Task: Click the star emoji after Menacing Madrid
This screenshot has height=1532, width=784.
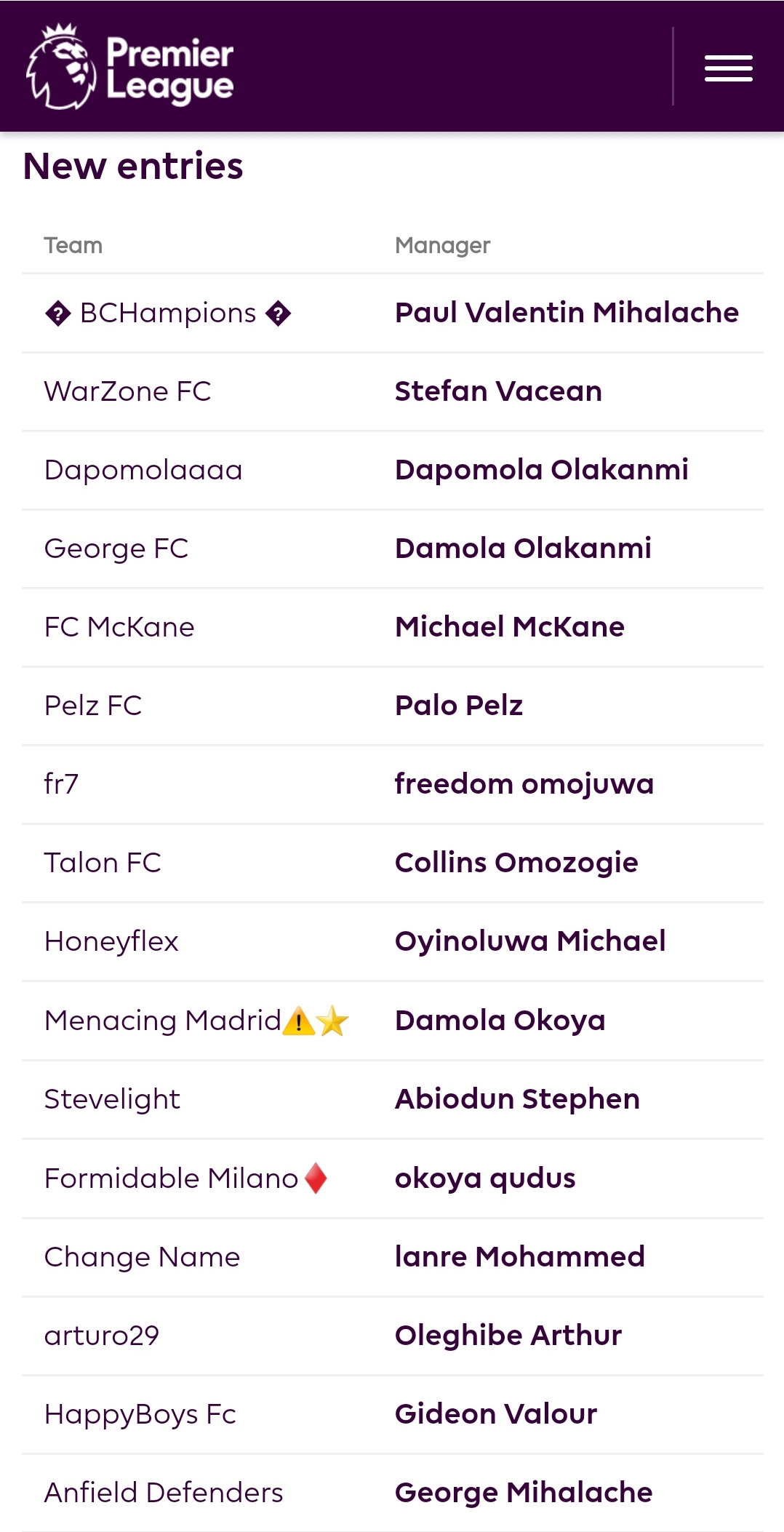Action: coord(332,1021)
